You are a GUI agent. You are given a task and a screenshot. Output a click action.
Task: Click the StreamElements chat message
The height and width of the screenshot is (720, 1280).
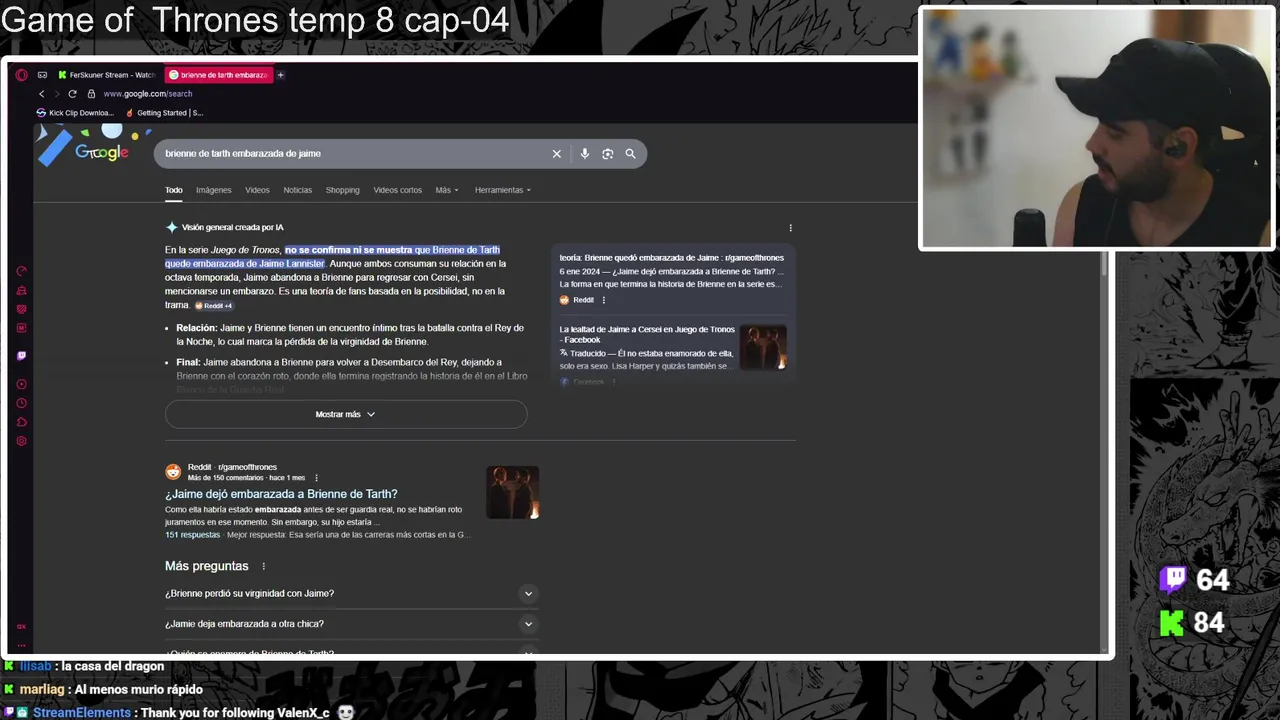coord(180,713)
